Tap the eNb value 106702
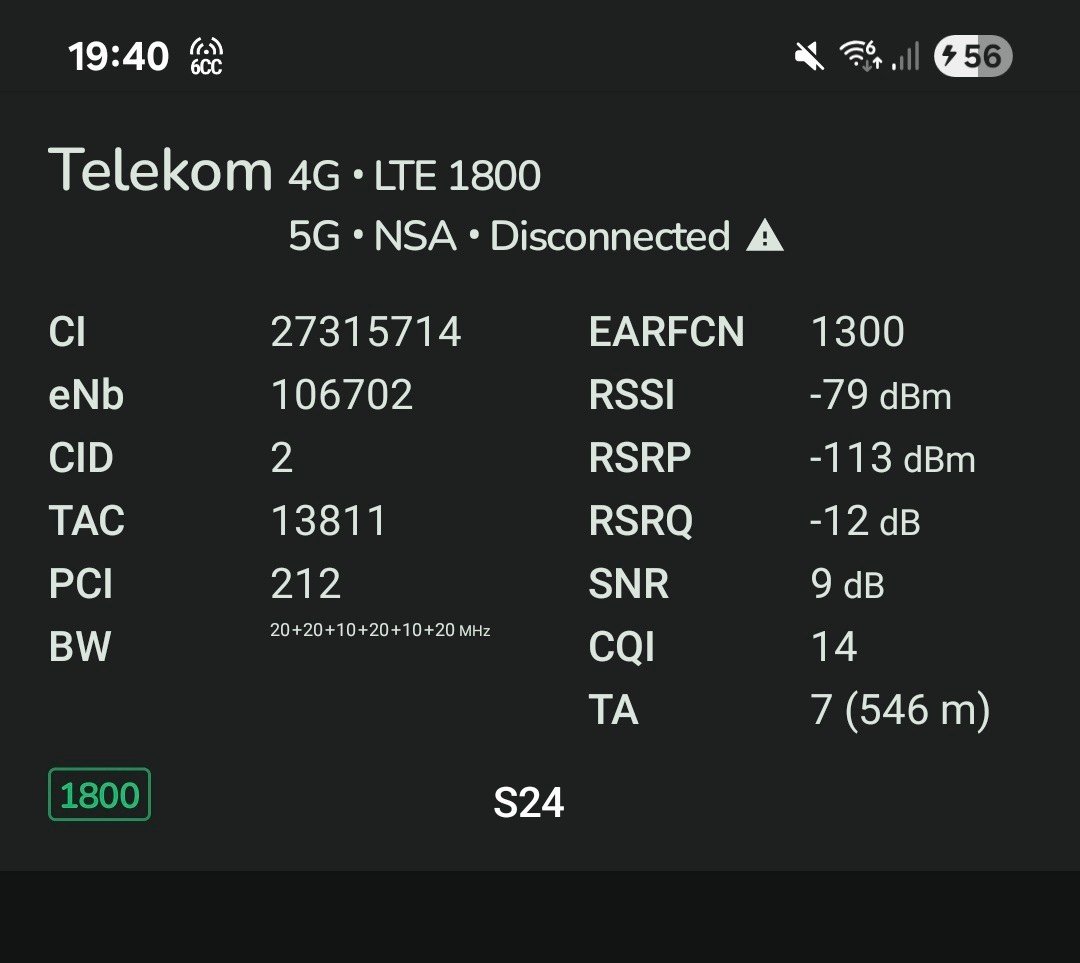This screenshot has height=963, width=1080. click(342, 395)
